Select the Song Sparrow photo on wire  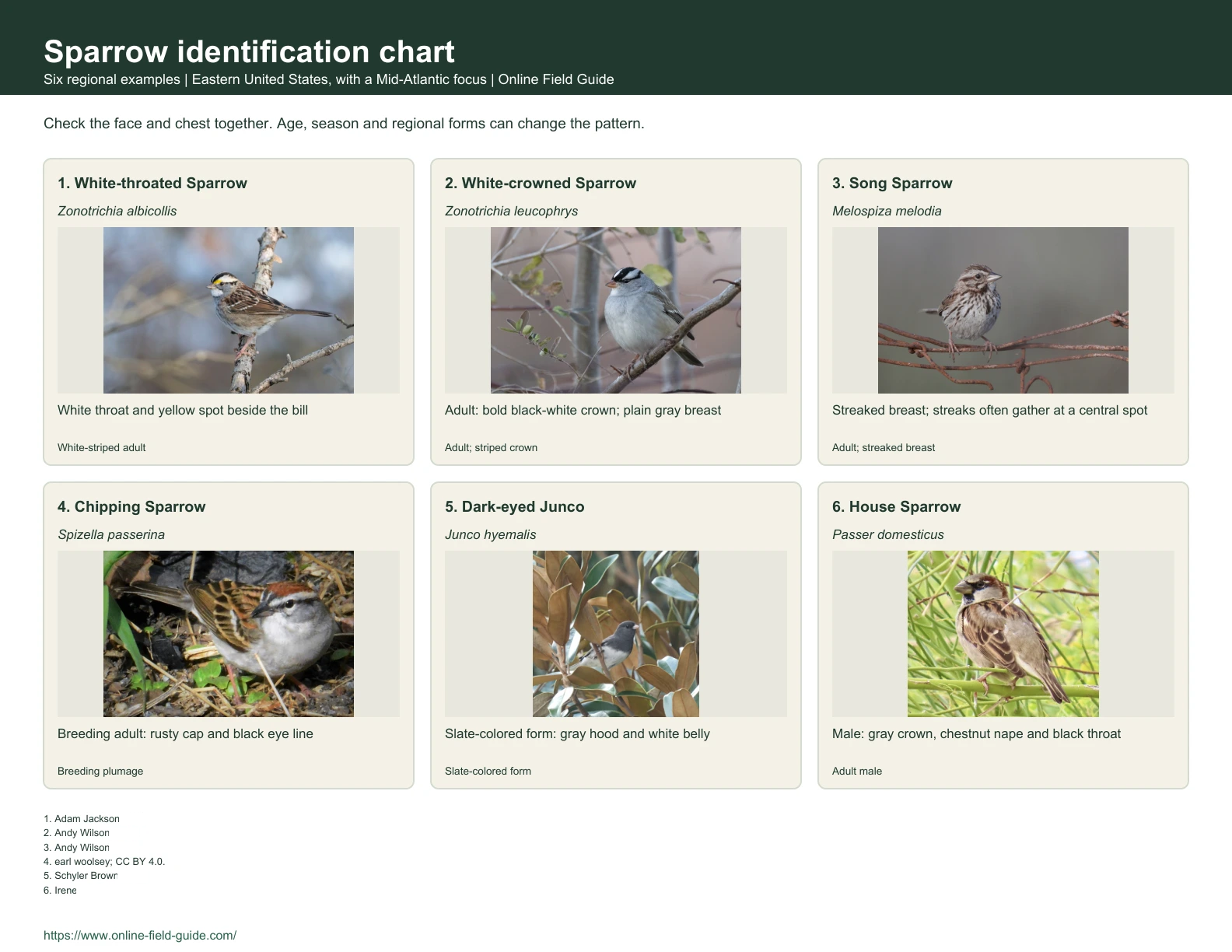tap(1003, 310)
